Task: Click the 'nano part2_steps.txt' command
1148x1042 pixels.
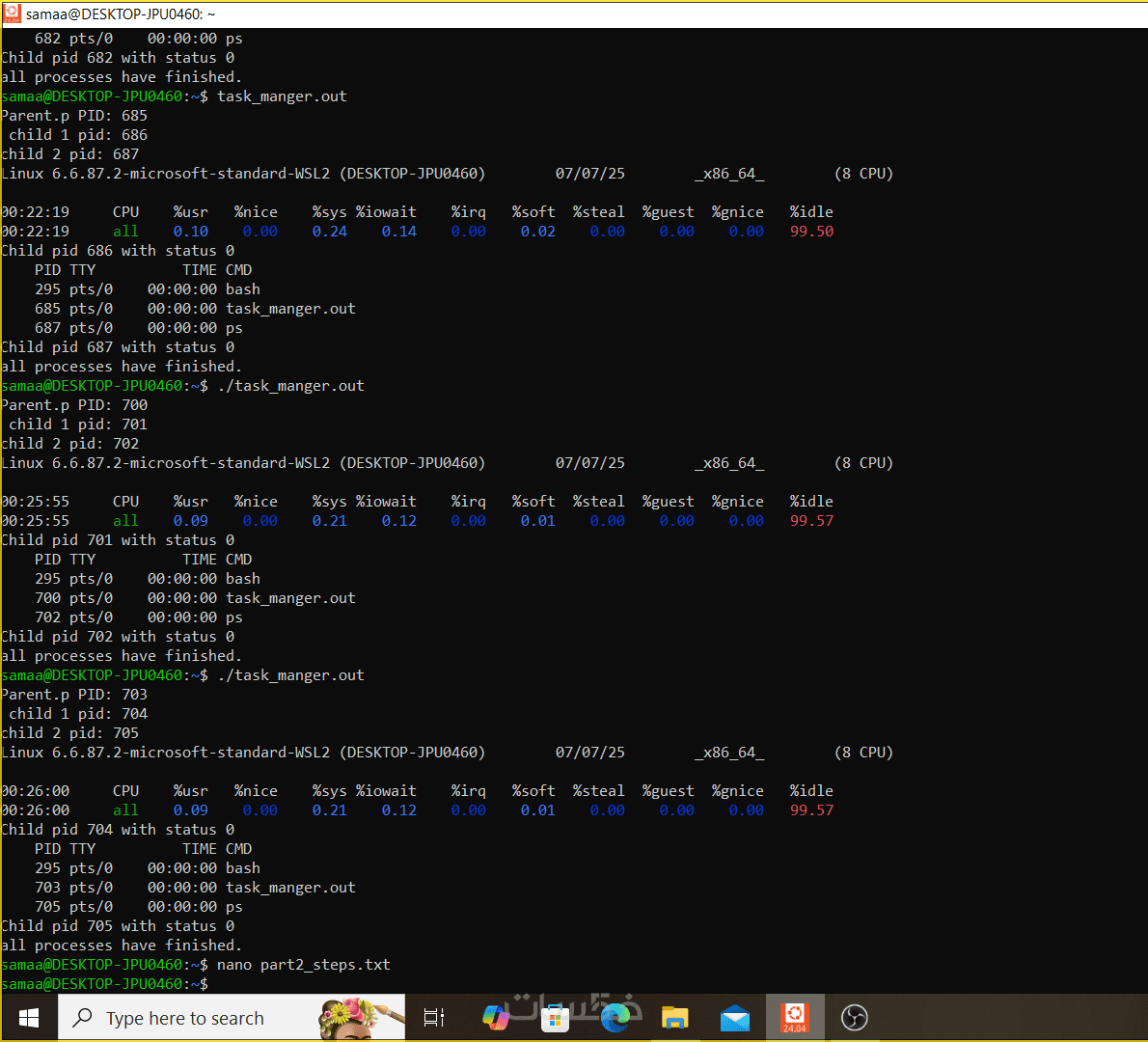Action: (304, 965)
